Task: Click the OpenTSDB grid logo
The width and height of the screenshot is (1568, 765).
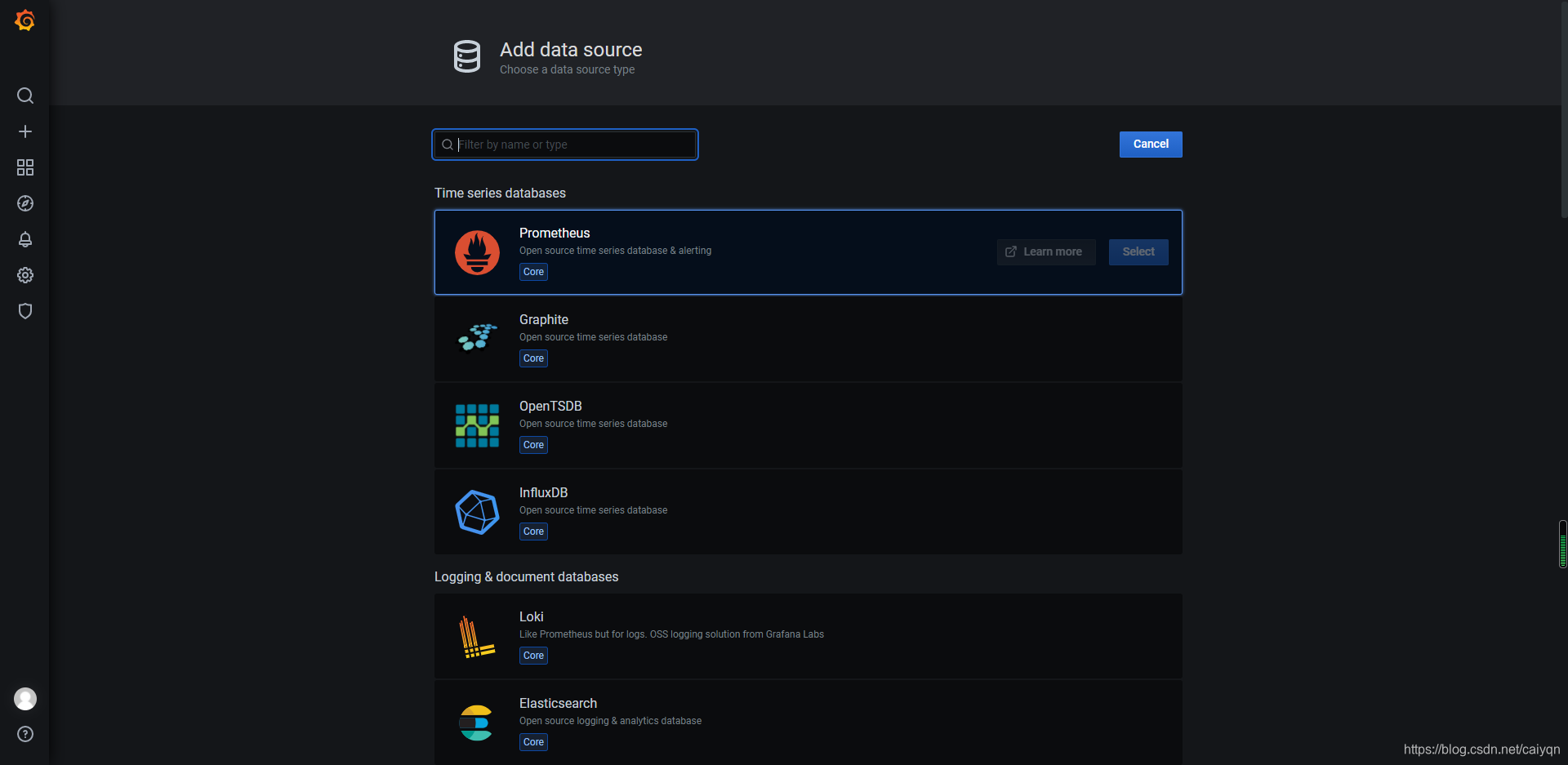Action: (477, 425)
